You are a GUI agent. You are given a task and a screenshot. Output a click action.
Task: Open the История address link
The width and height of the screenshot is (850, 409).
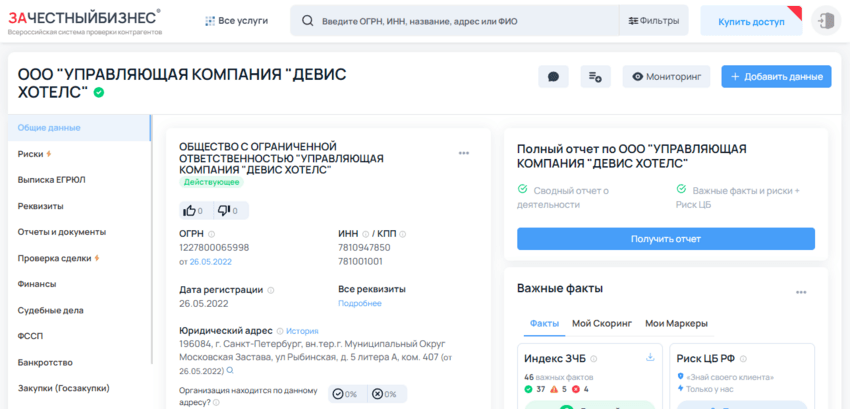(302, 331)
